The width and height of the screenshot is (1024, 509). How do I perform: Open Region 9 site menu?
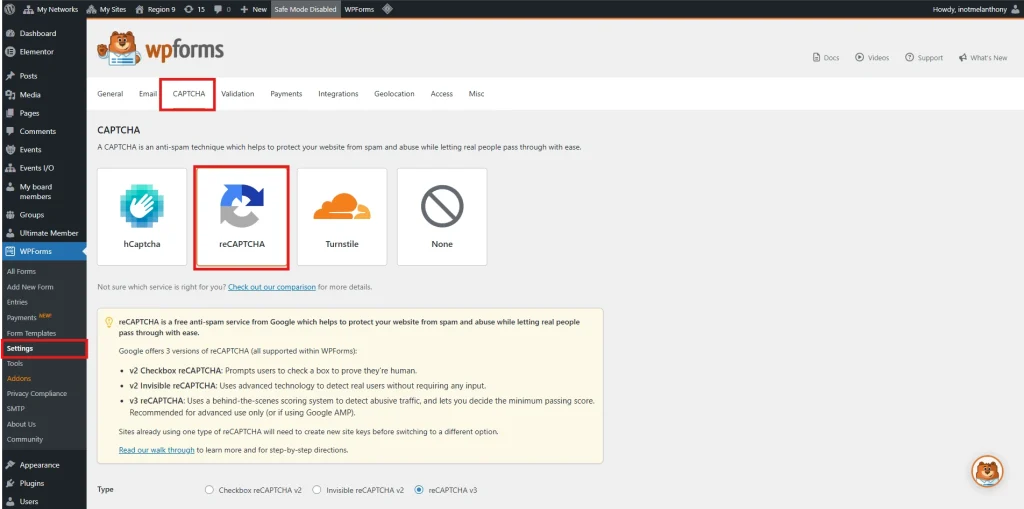click(x=155, y=9)
